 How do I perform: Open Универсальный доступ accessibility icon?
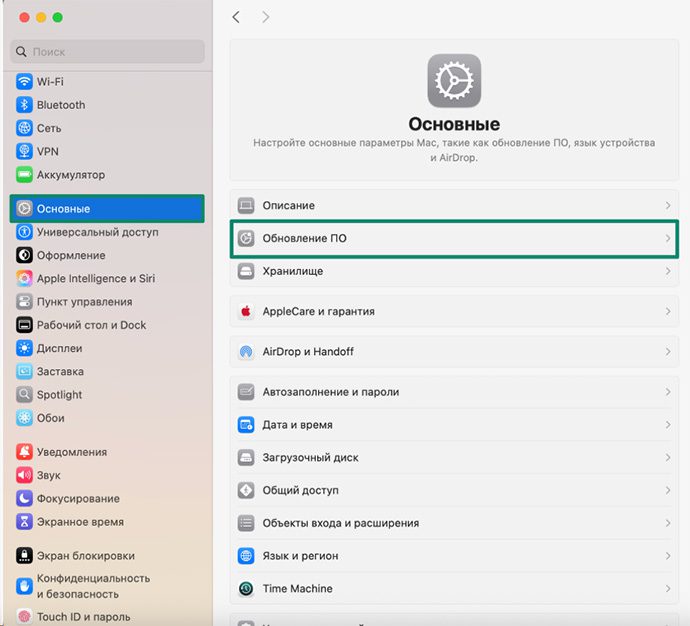click(x=24, y=232)
